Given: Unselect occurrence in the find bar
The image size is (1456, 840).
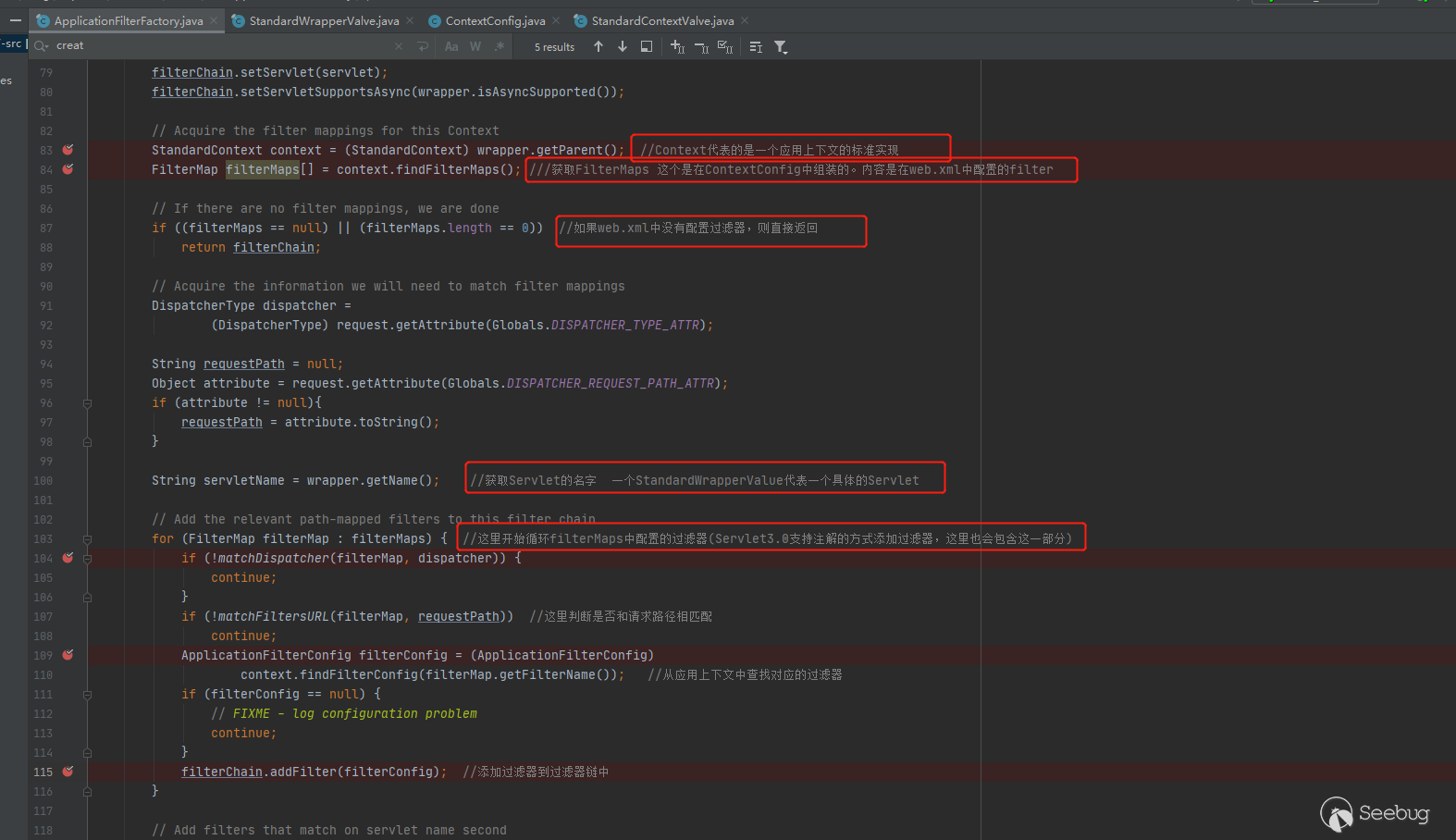Looking at the screenshot, I should (x=701, y=46).
